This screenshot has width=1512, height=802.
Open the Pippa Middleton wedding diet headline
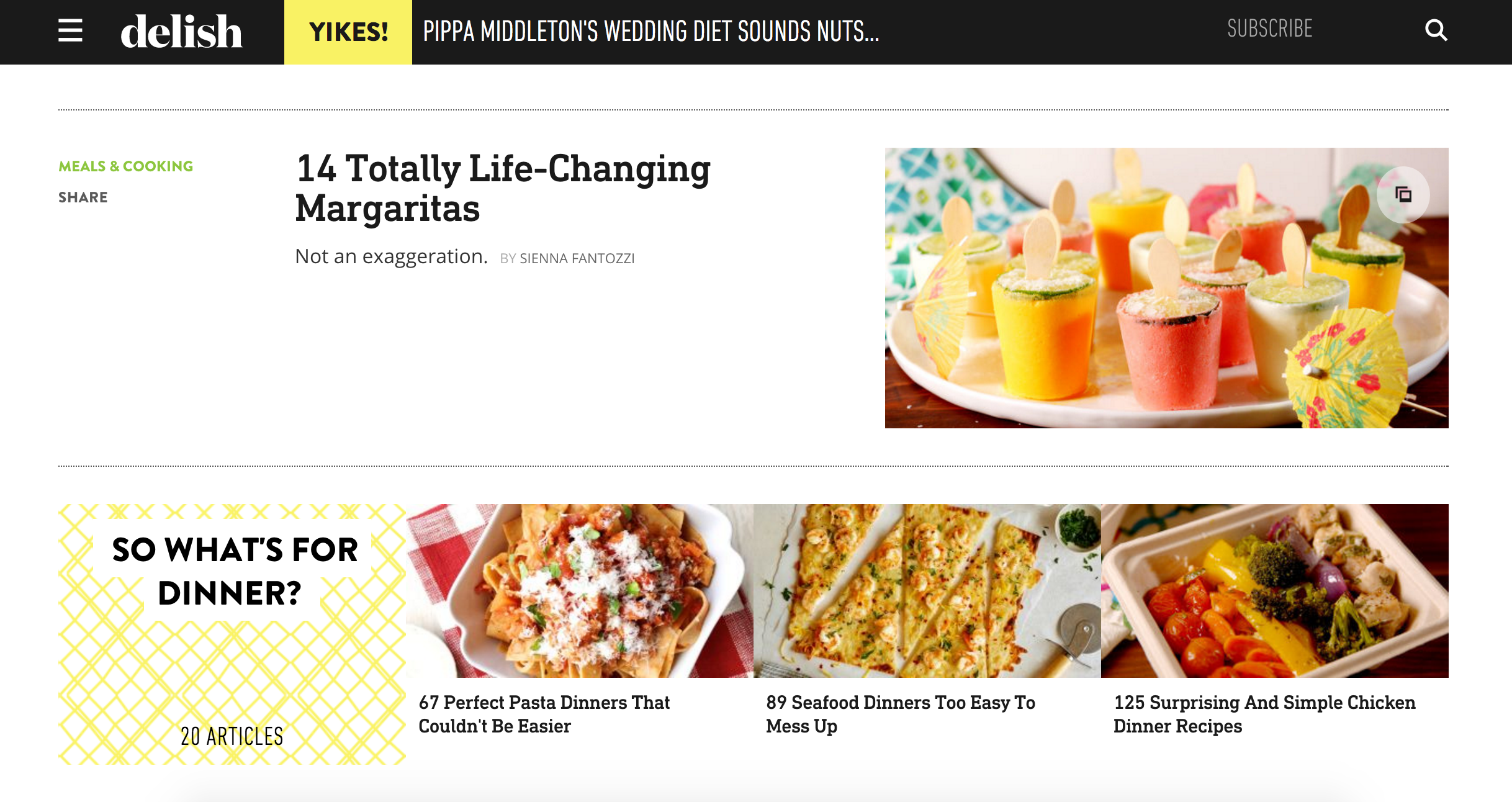tap(650, 32)
